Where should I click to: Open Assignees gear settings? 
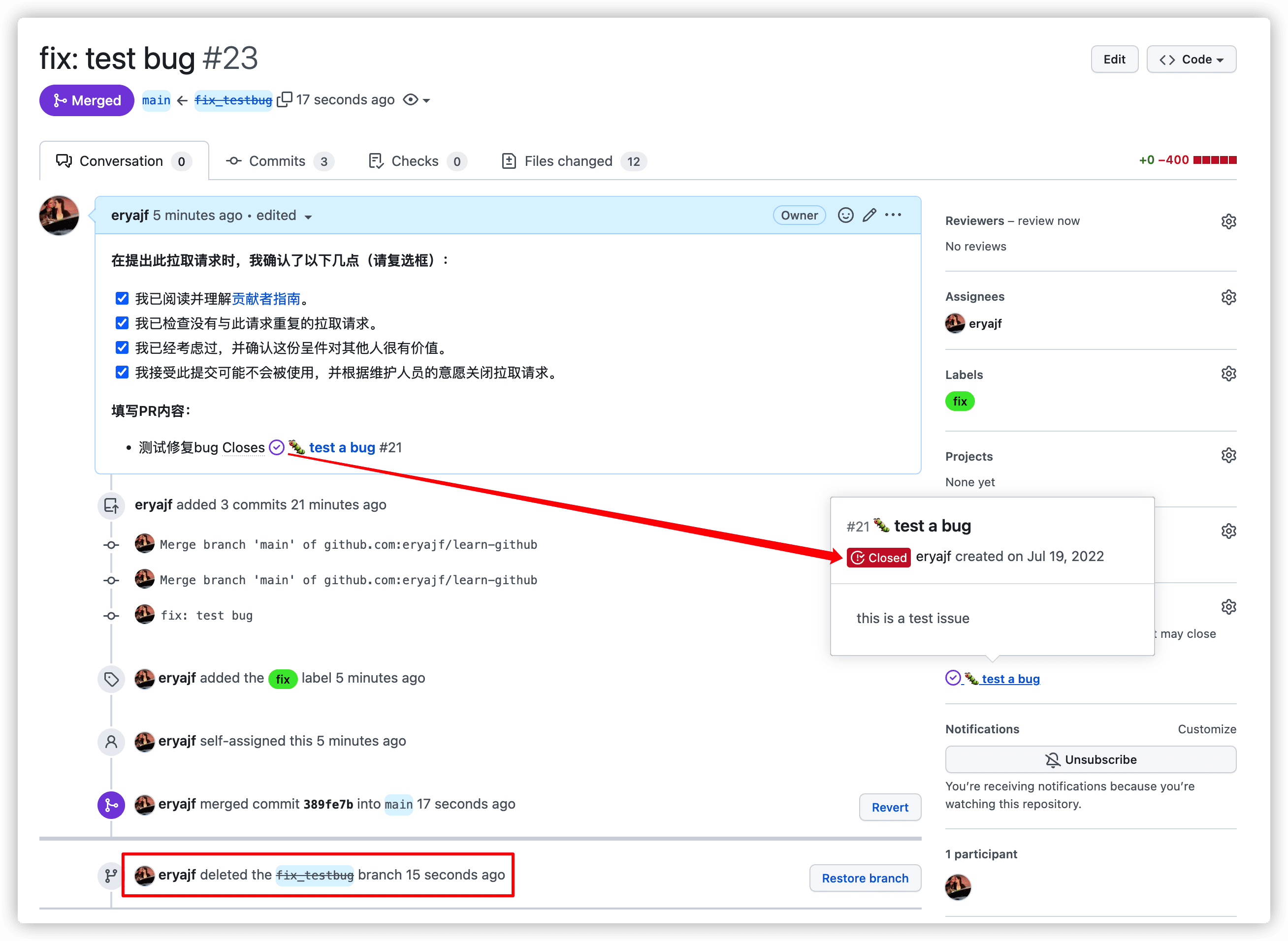point(1228,297)
